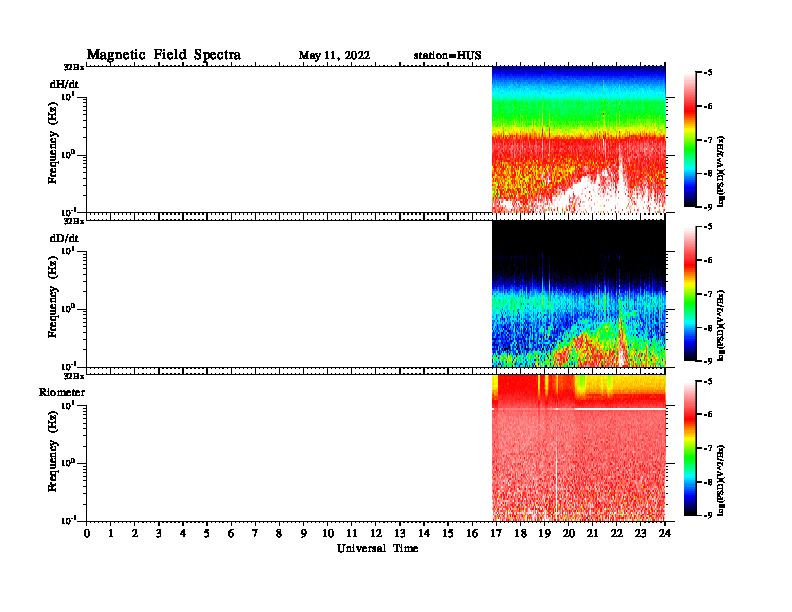Click hour 11 on the Universal Time axis
Viewport: 792px width, 612px height.
click(352, 534)
